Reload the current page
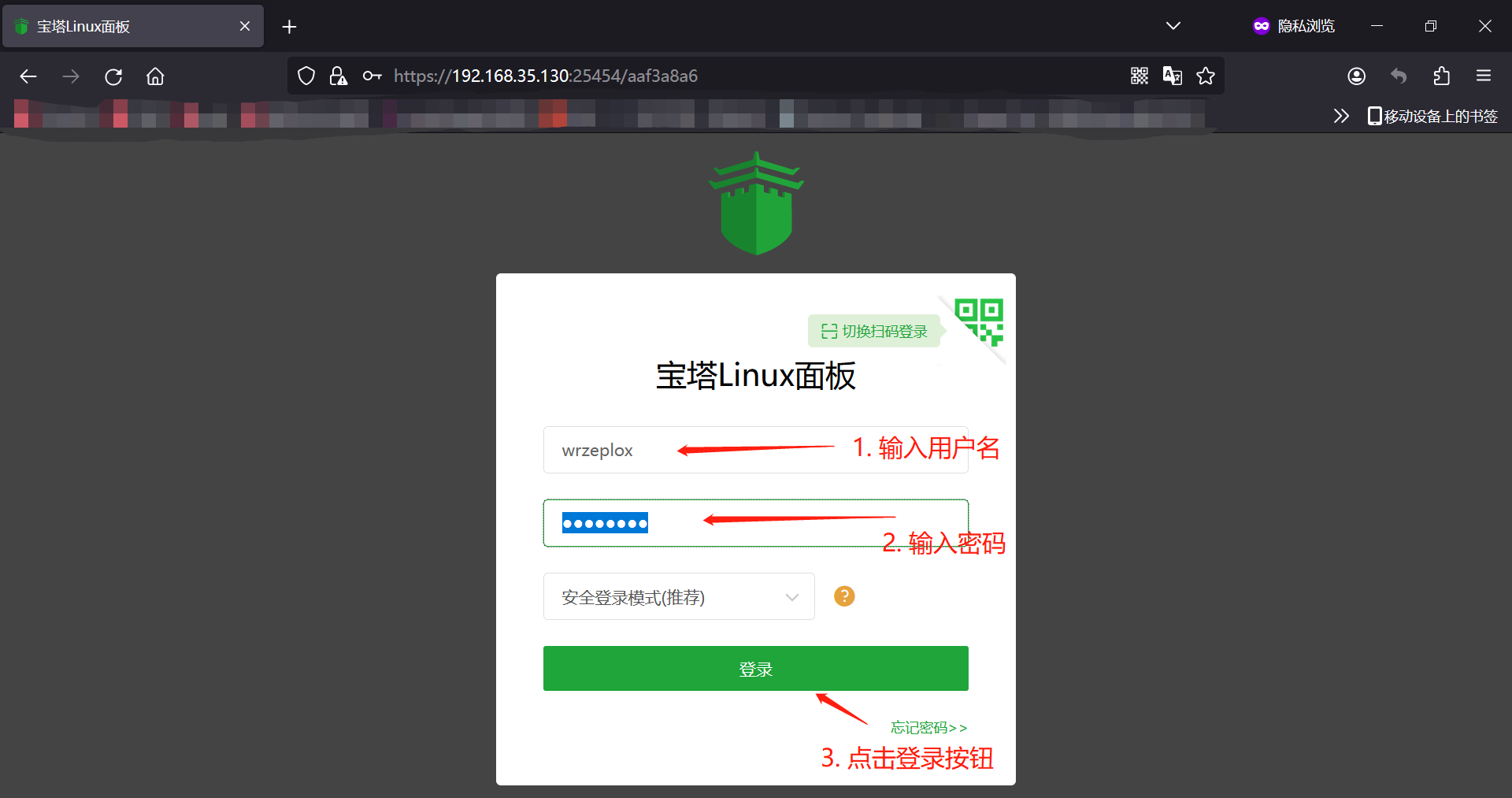This screenshot has width=1512, height=798. coord(113,76)
